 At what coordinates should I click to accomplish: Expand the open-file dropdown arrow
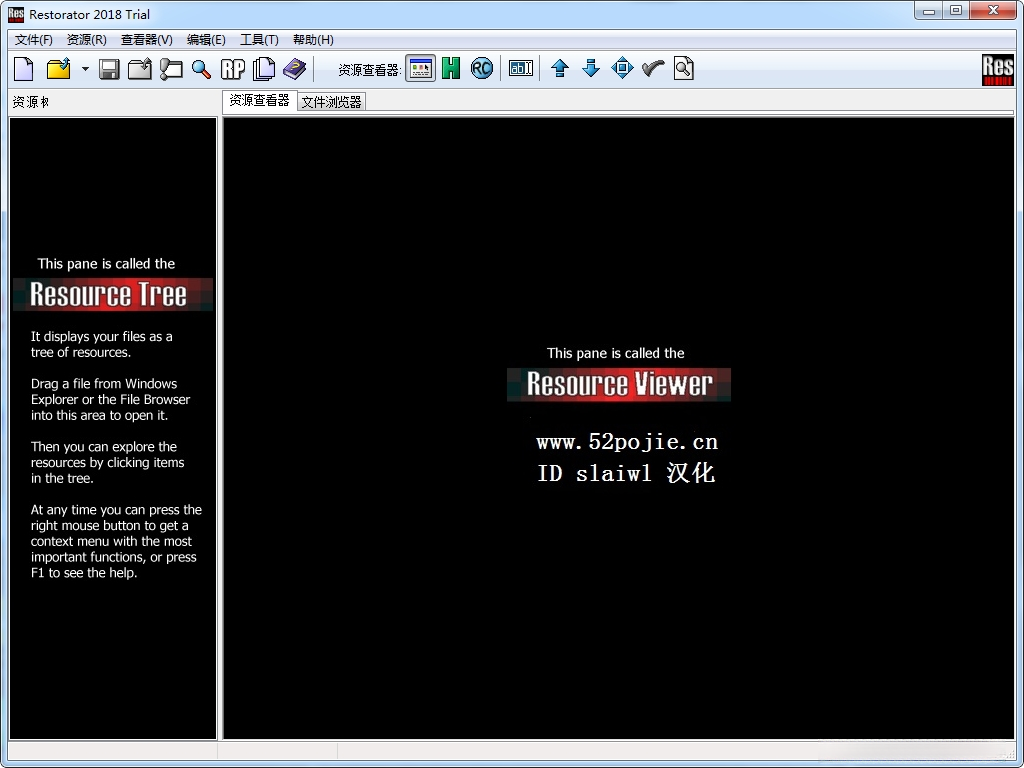(85, 69)
